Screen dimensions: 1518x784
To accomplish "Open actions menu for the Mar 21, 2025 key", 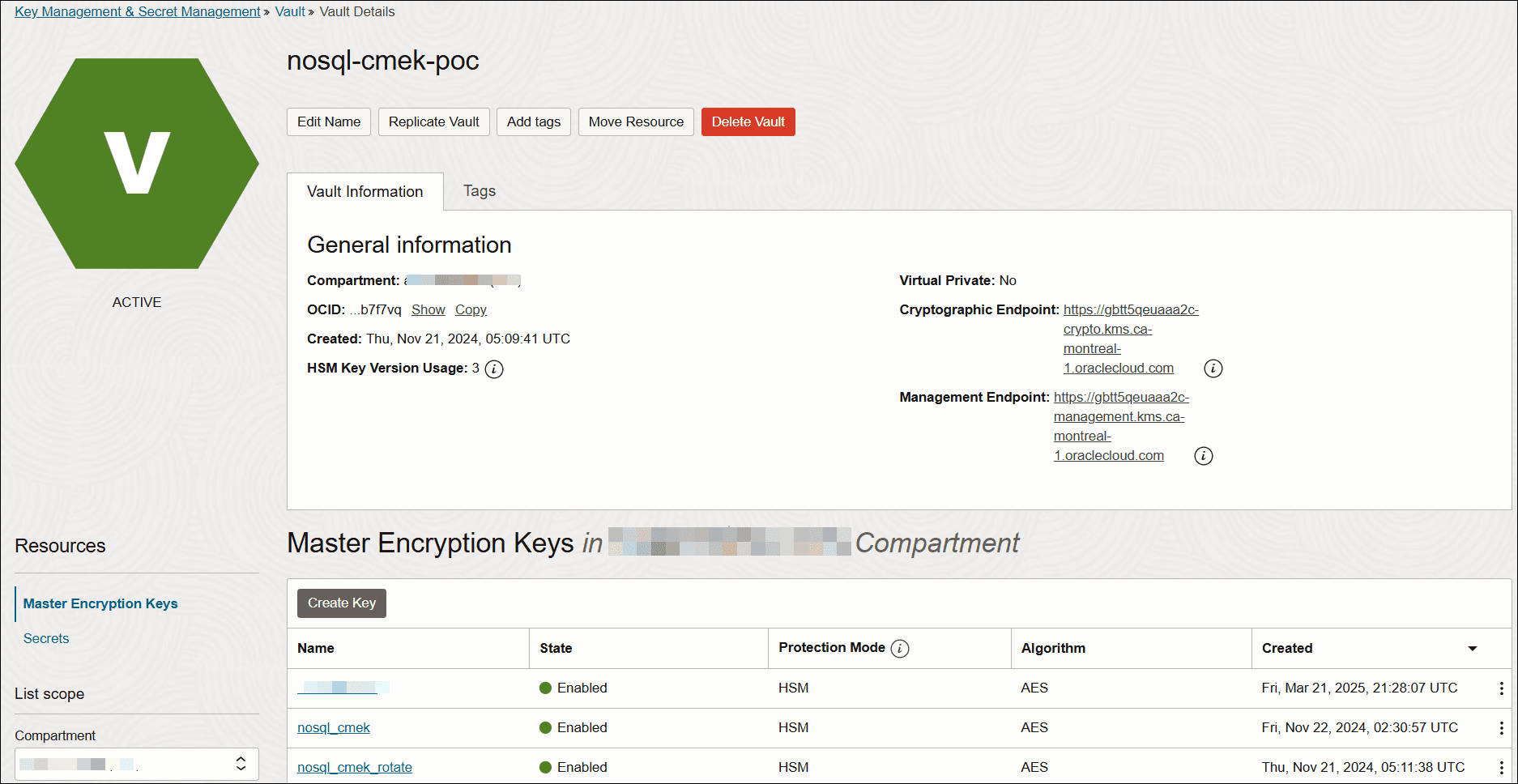I will point(1501,688).
